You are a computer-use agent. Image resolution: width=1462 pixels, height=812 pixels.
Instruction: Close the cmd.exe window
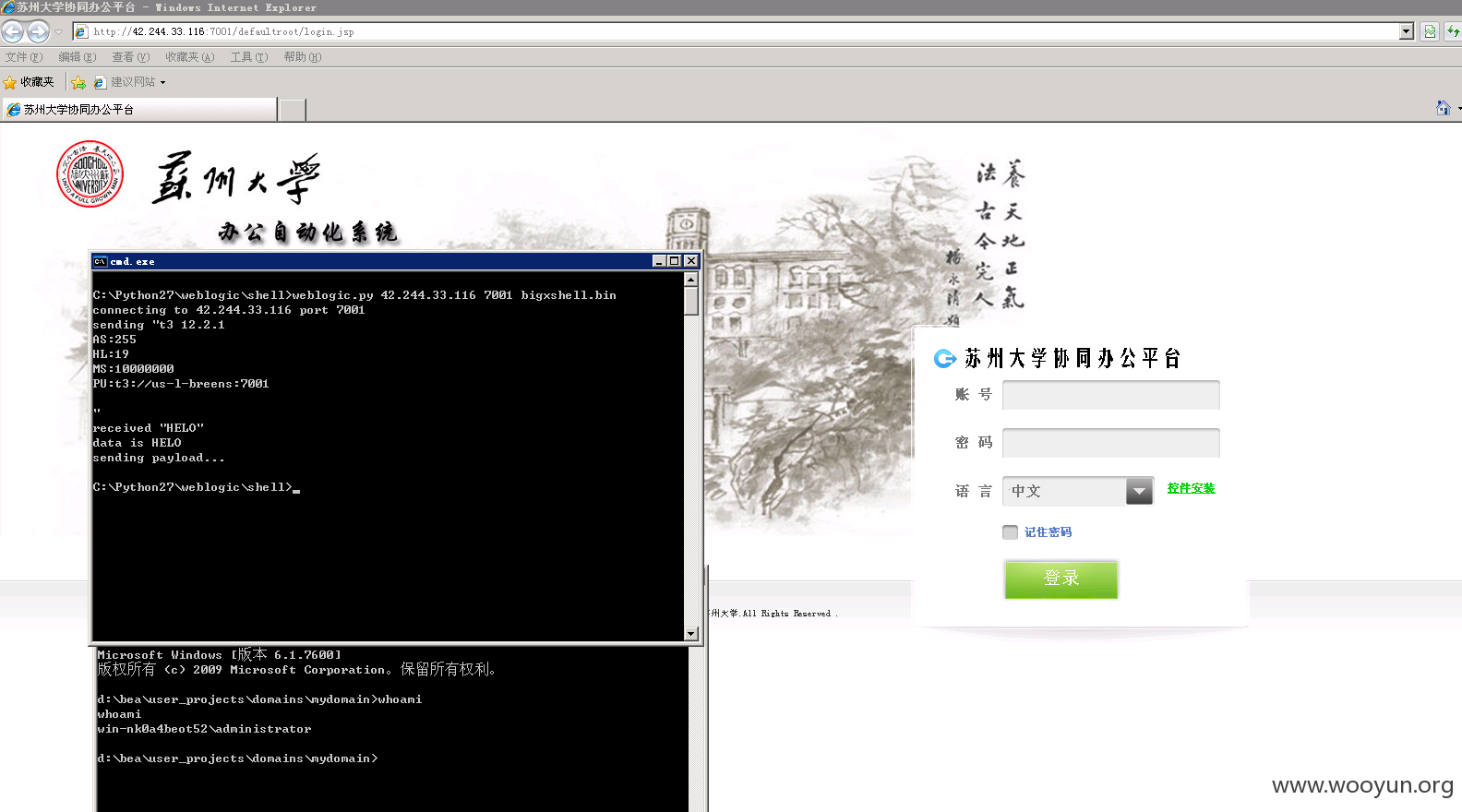pos(690,261)
